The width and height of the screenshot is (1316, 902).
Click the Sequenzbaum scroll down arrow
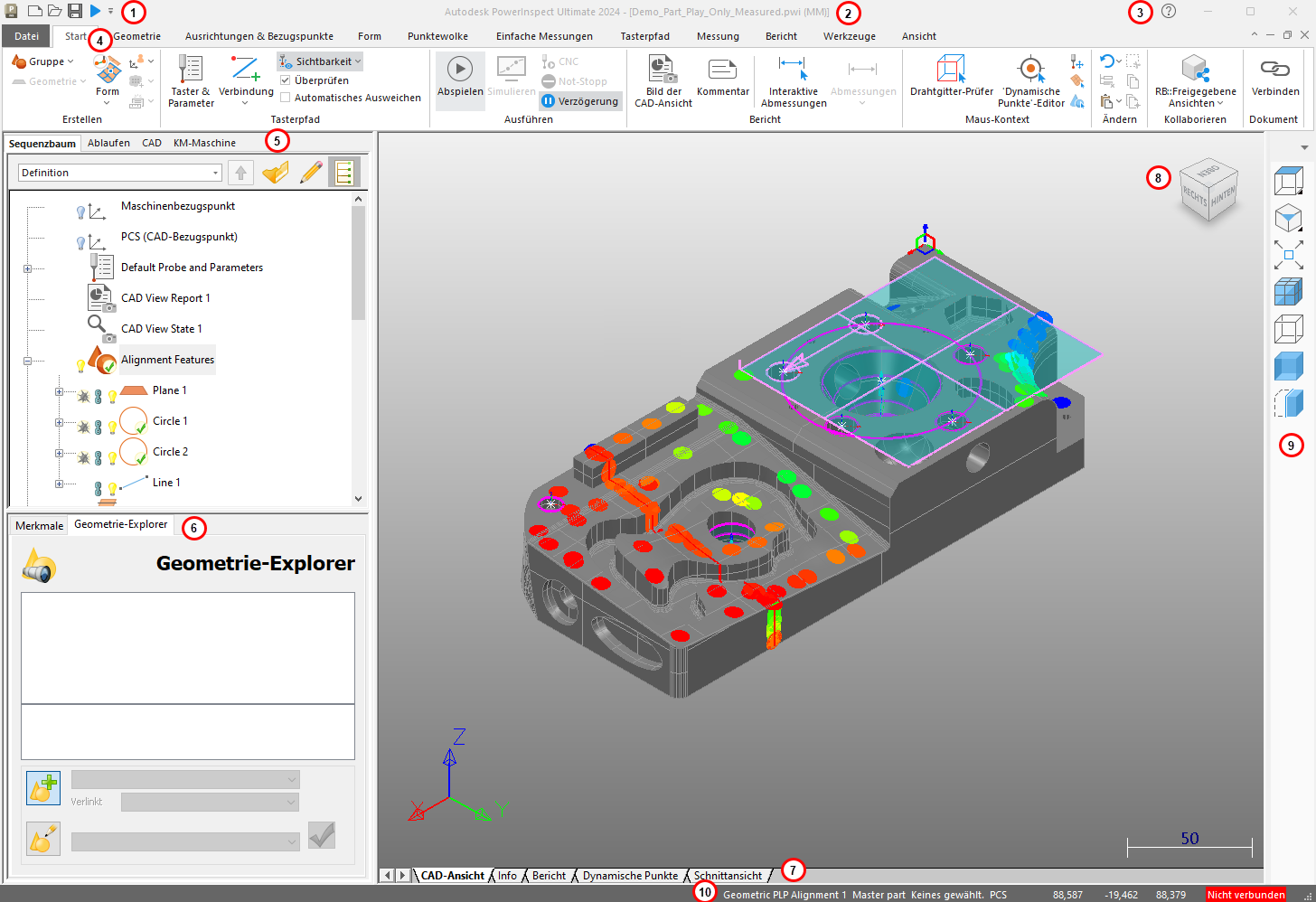pos(359,498)
